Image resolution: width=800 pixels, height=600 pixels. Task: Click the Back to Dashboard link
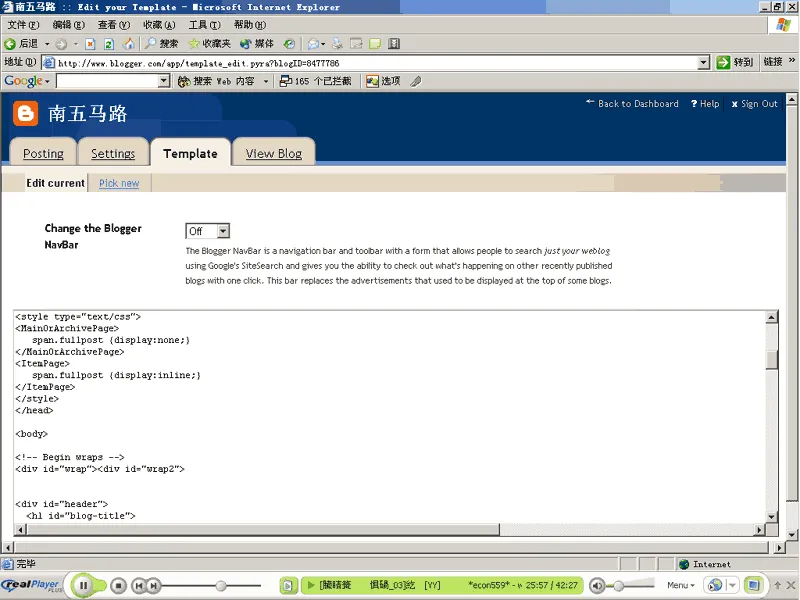[x=638, y=104]
